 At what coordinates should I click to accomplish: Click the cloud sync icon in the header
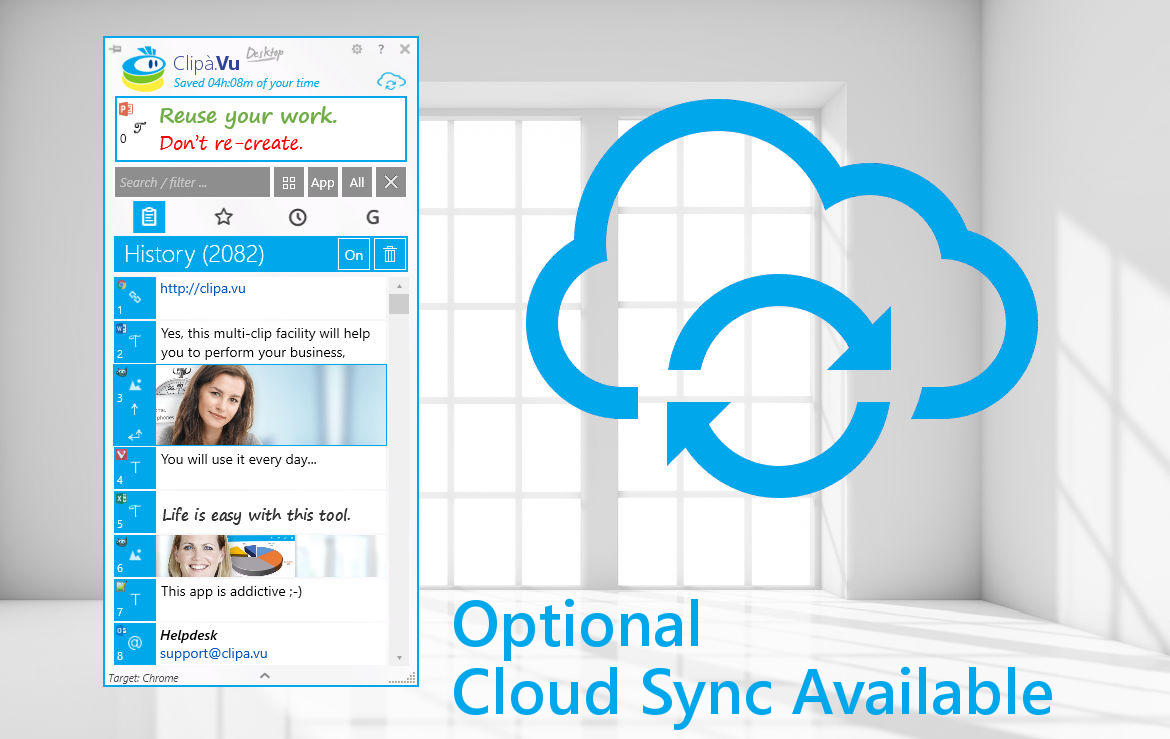(391, 81)
